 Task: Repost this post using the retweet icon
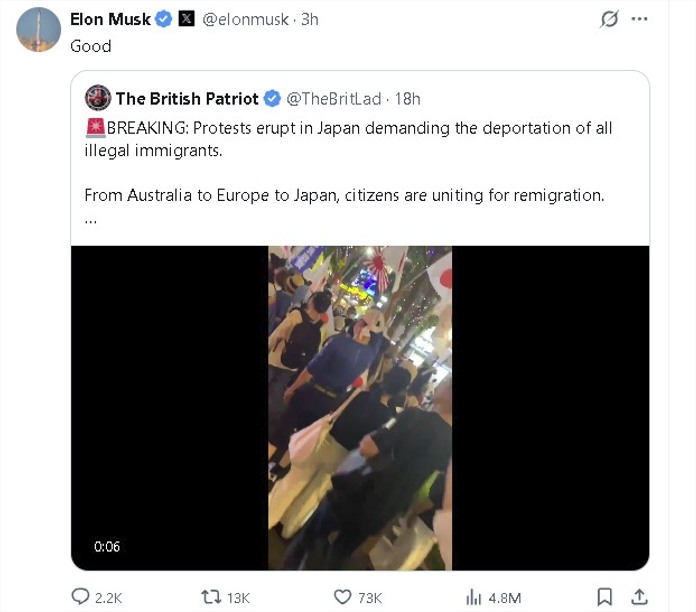point(211,597)
